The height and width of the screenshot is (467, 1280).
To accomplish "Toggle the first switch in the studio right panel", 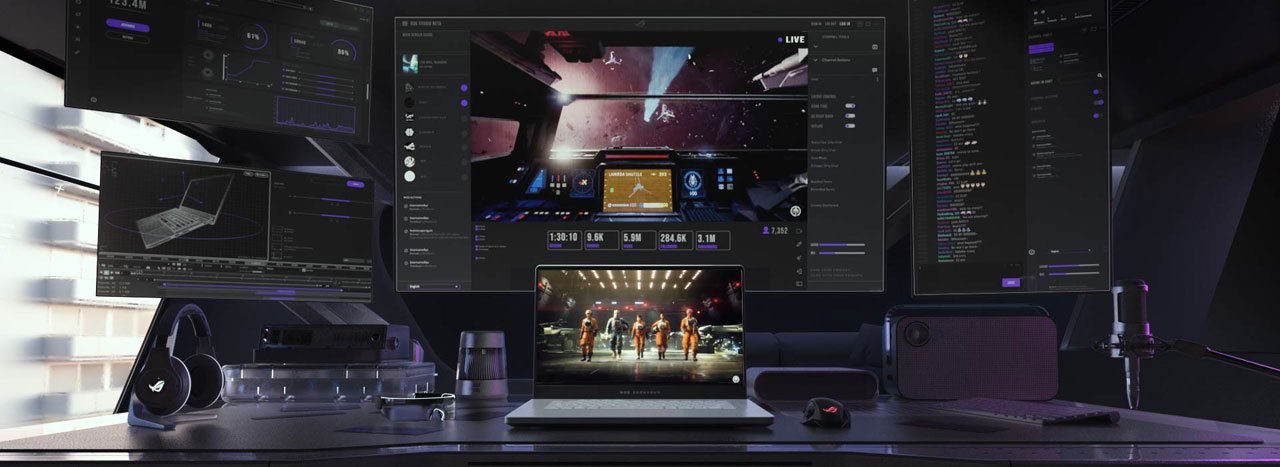I will pos(850,106).
